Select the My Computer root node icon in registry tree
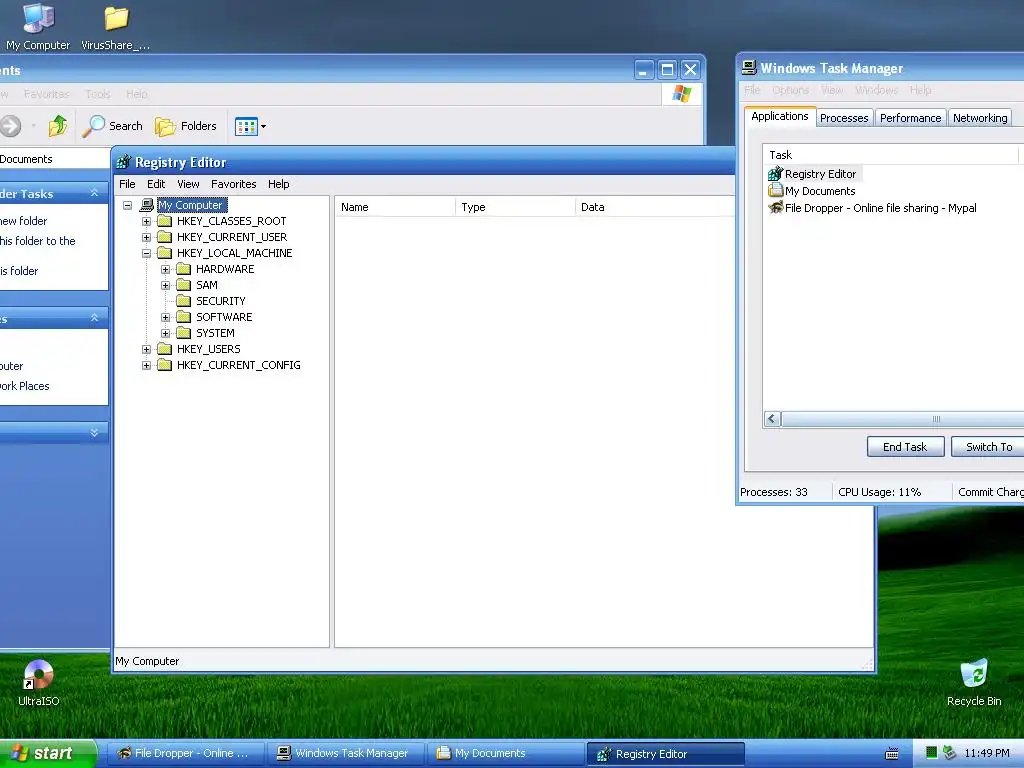This screenshot has height=768, width=1024. click(147, 205)
